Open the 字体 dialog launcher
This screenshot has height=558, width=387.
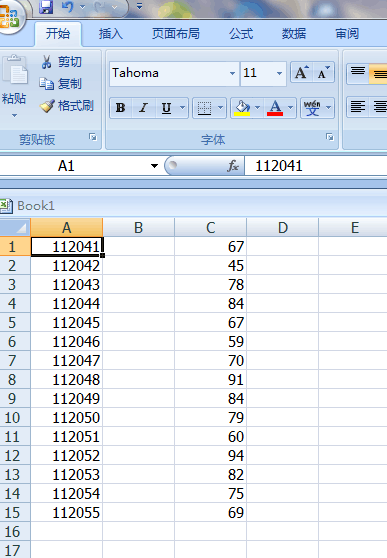(330, 137)
